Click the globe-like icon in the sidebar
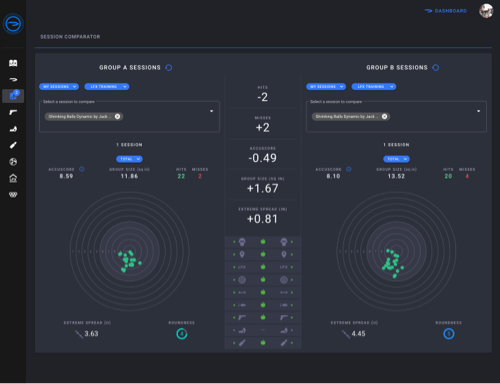The image size is (500, 384). coord(13,162)
